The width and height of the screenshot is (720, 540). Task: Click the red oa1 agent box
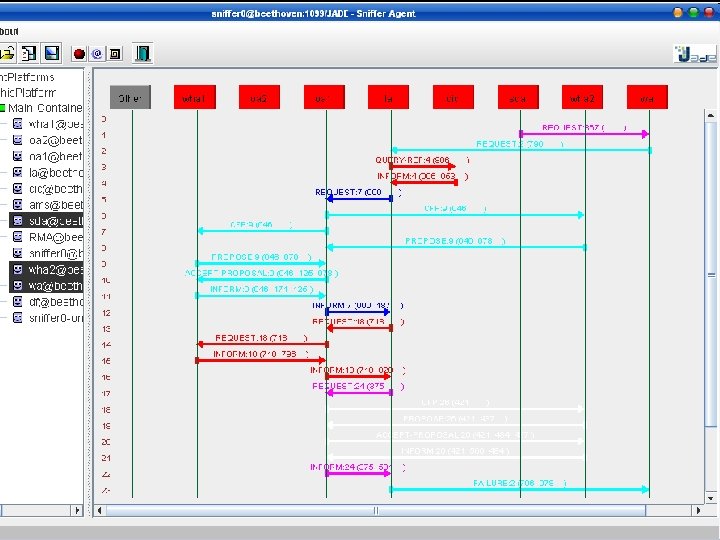click(x=324, y=97)
